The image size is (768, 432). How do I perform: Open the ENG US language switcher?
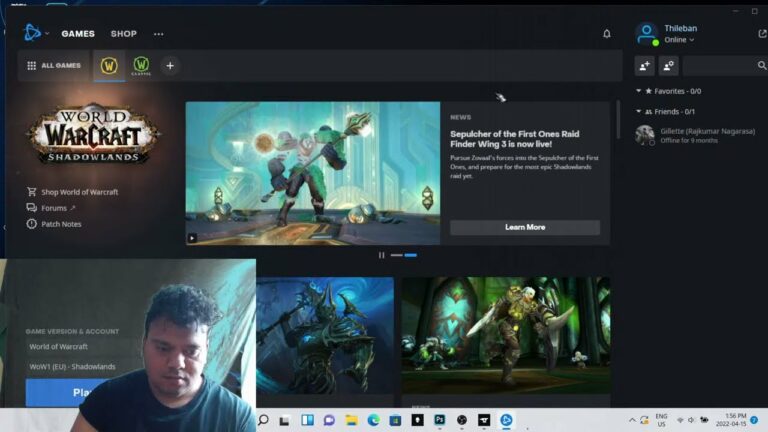[661, 420]
